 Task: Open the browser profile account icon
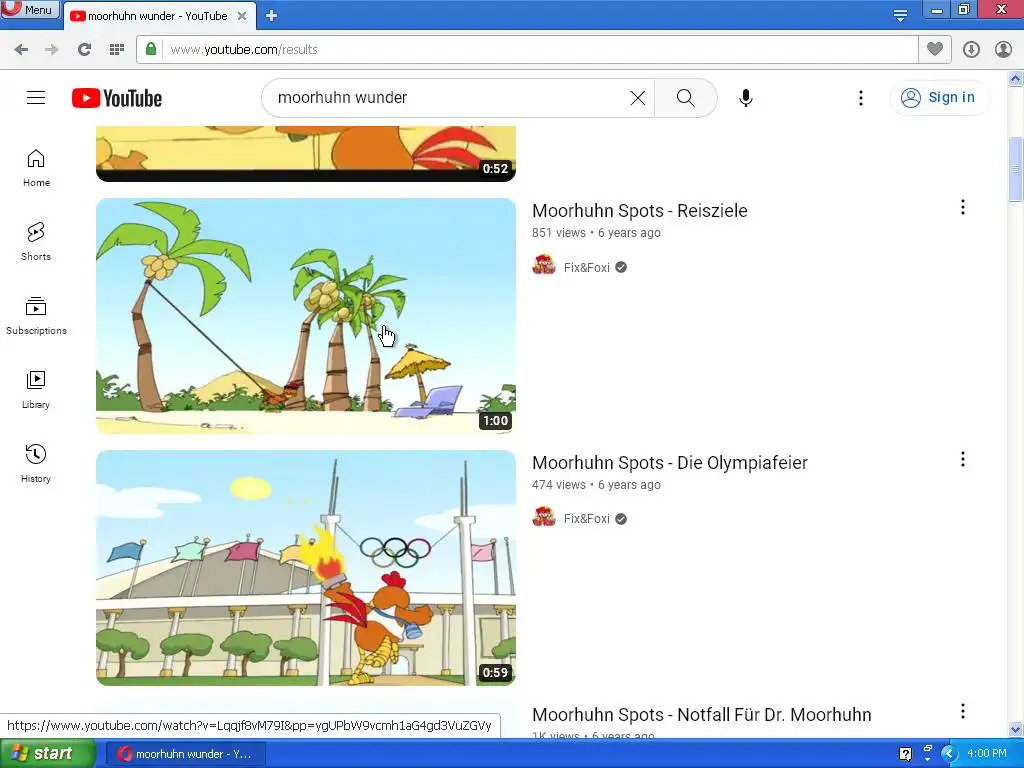click(1003, 50)
